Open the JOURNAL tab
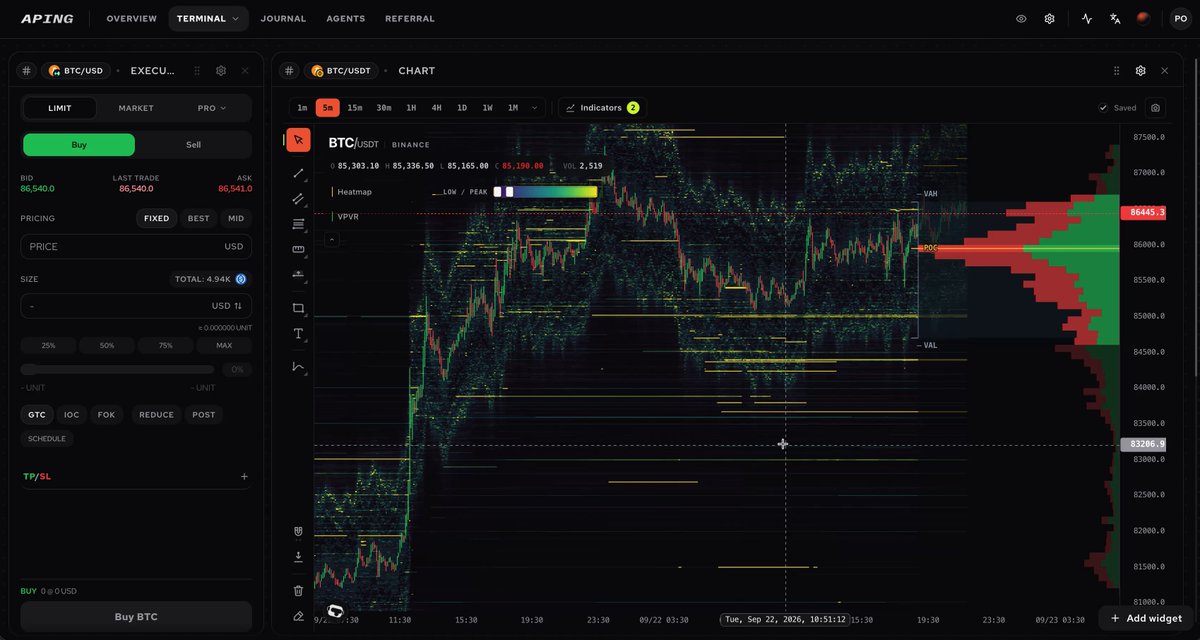This screenshot has width=1200, height=640. tap(283, 19)
